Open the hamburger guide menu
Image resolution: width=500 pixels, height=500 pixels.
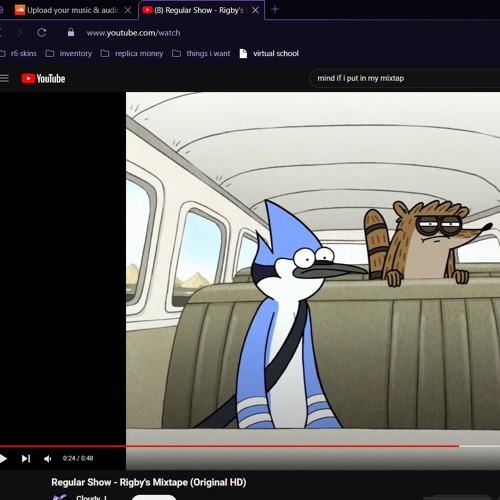click(x=4, y=78)
